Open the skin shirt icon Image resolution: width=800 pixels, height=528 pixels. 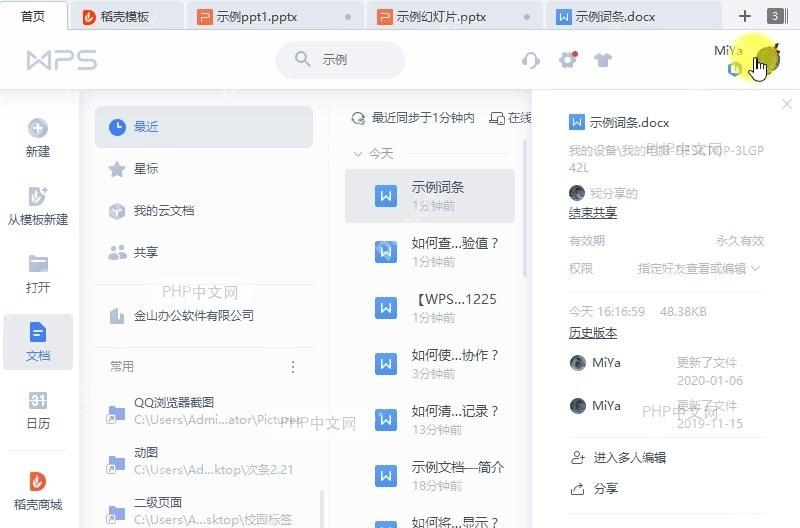[x=603, y=60]
